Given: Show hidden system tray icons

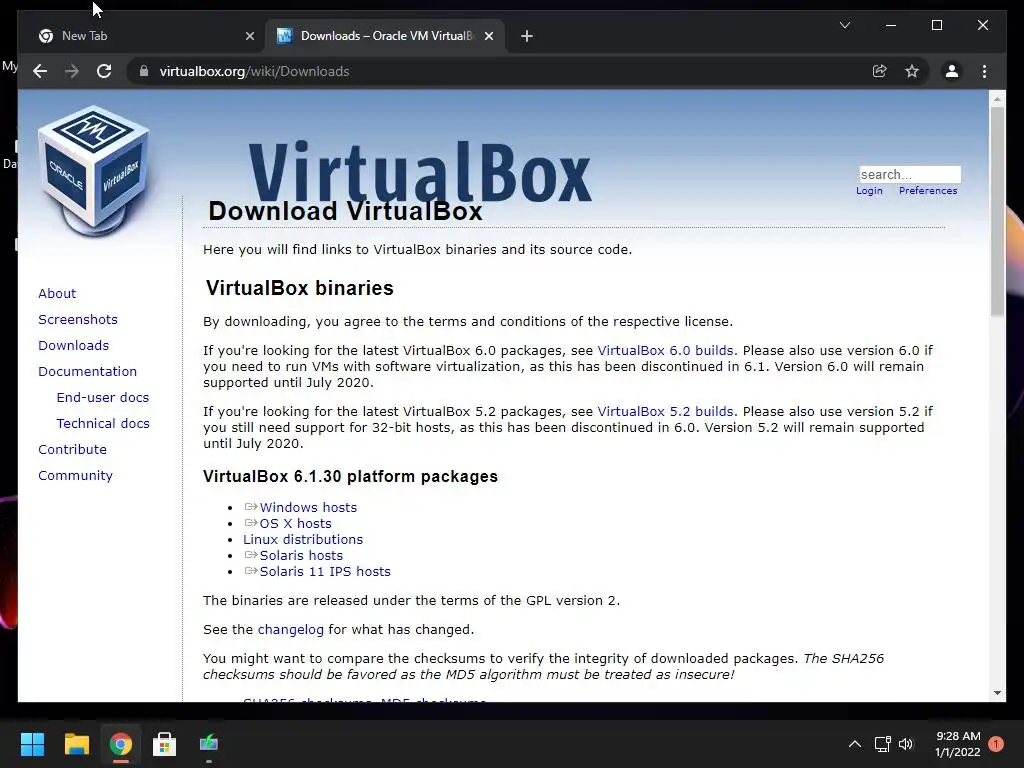Looking at the screenshot, I should 854,744.
